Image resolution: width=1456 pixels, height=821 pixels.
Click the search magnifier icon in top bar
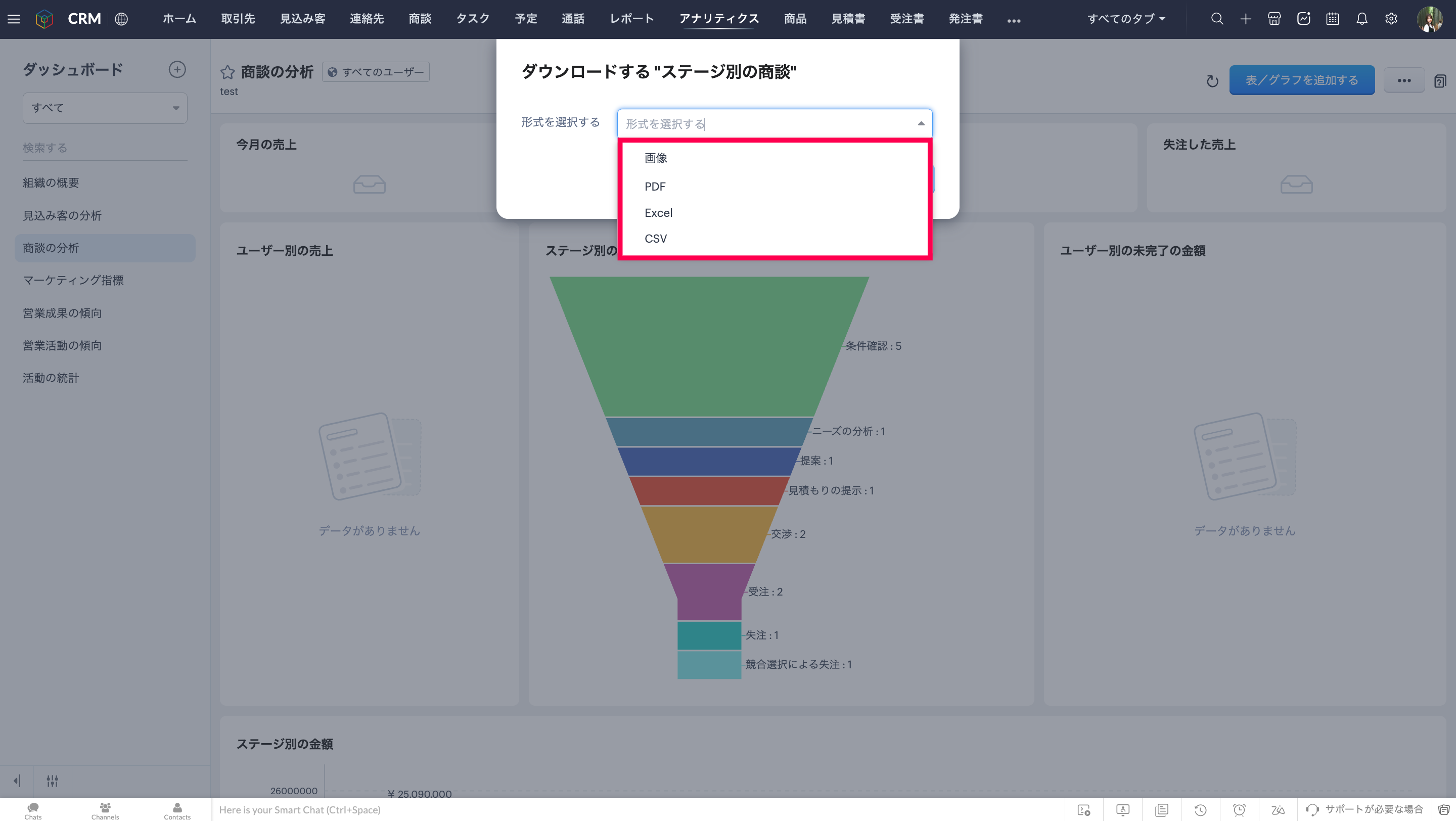[x=1217, y=19]
